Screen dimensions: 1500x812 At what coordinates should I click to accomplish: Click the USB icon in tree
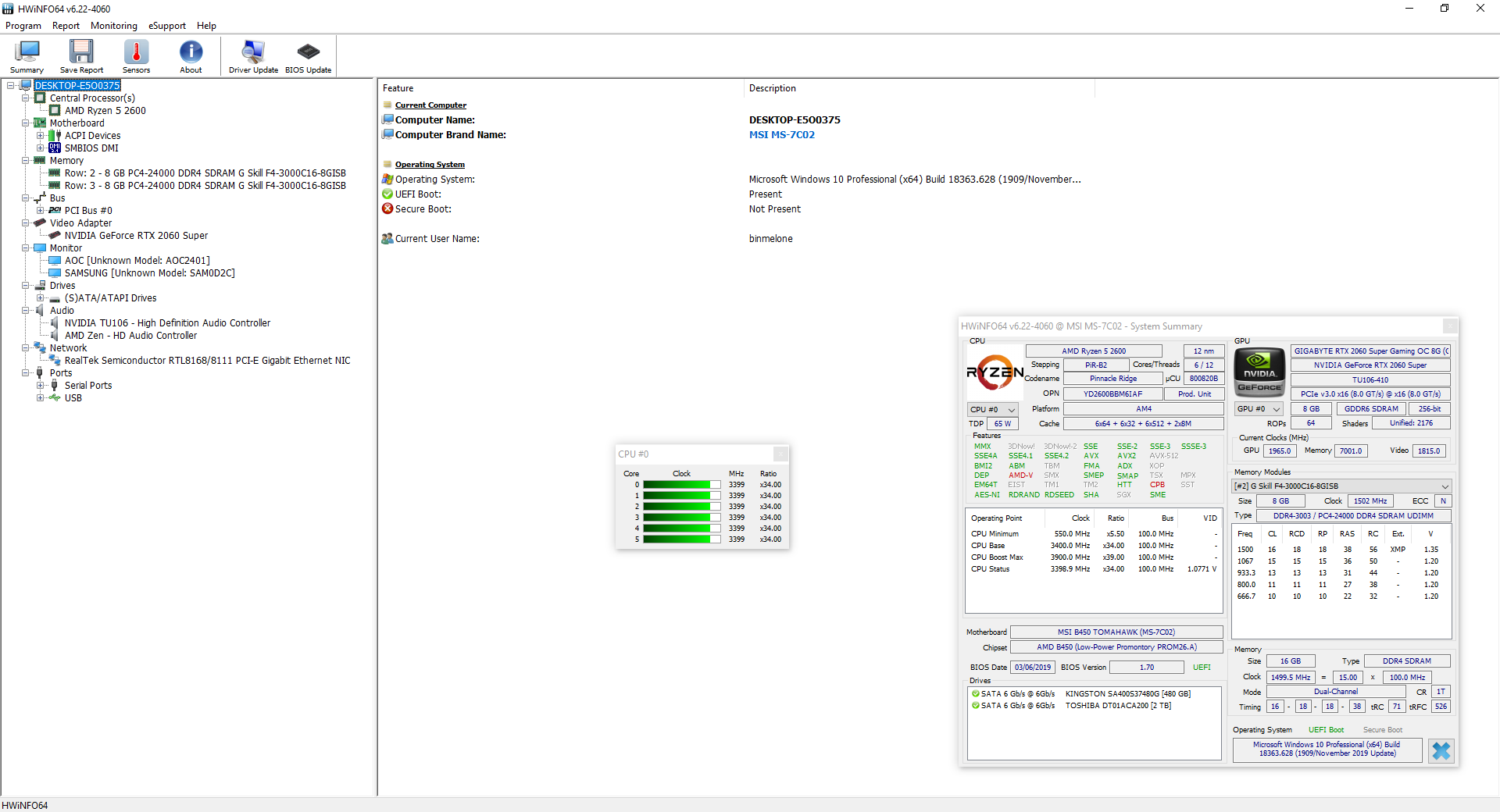[55, 398]
